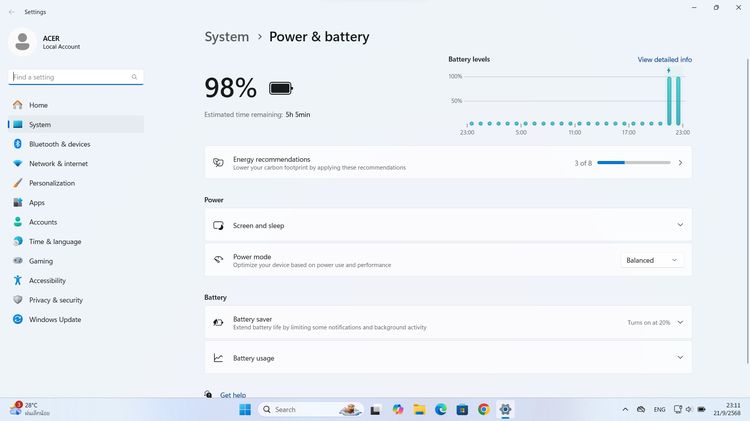Switch the ENG input language indicator
750x421 pixels.
(660, 410)
